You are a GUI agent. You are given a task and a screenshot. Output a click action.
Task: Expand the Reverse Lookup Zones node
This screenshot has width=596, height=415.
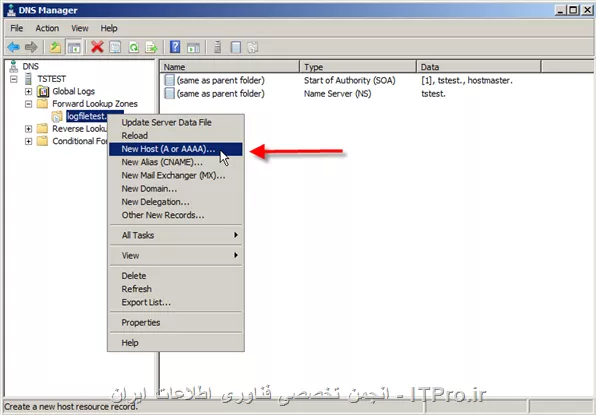pos(29,129)
